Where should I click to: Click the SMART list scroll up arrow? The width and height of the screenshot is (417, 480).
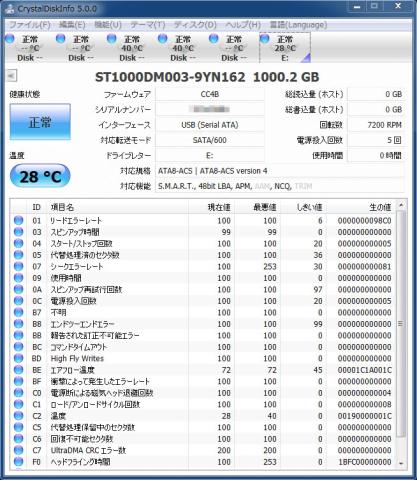coord(401,205)
